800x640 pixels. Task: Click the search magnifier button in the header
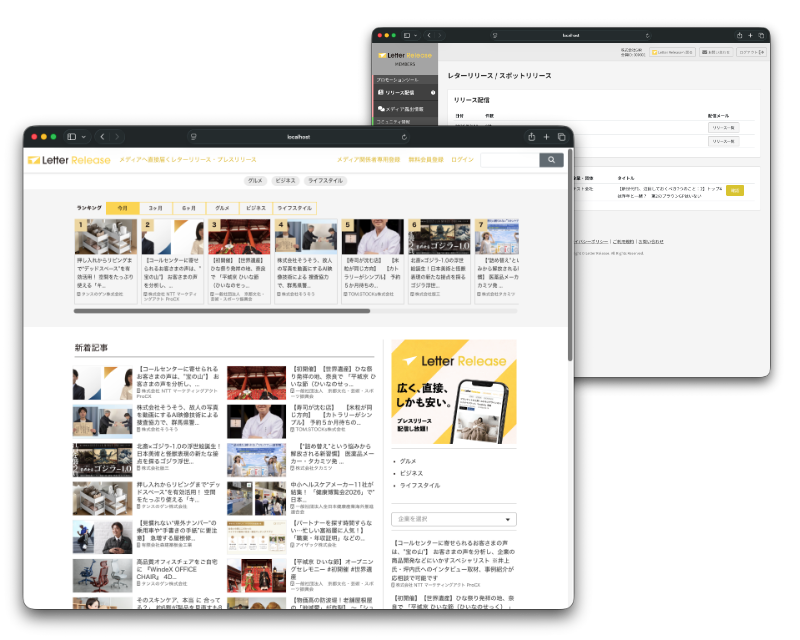[552, 160]
